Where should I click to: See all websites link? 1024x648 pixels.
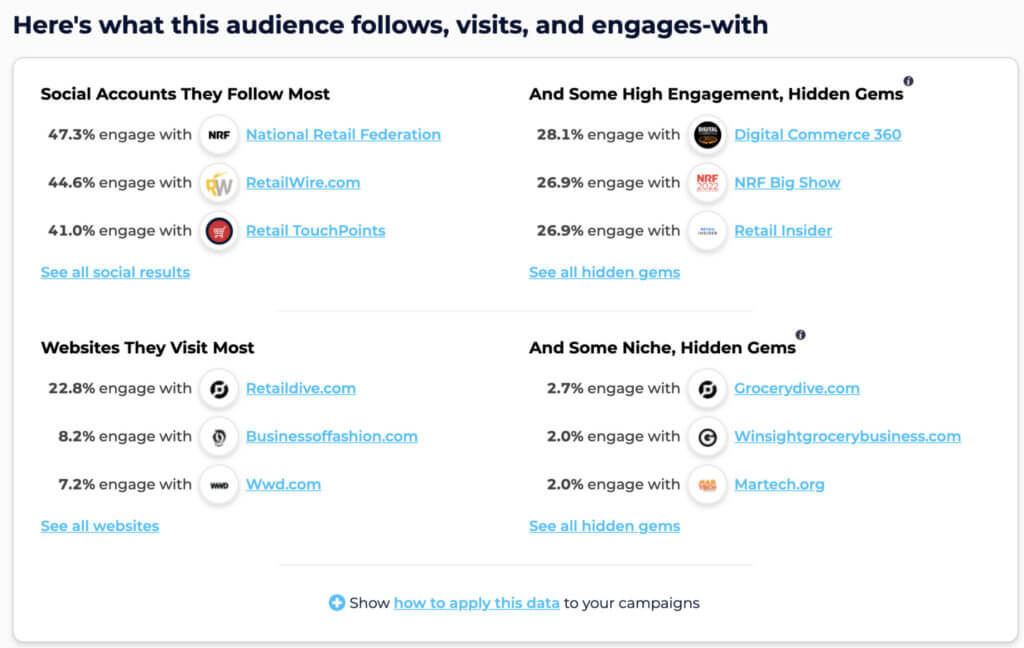coord(100,526)
